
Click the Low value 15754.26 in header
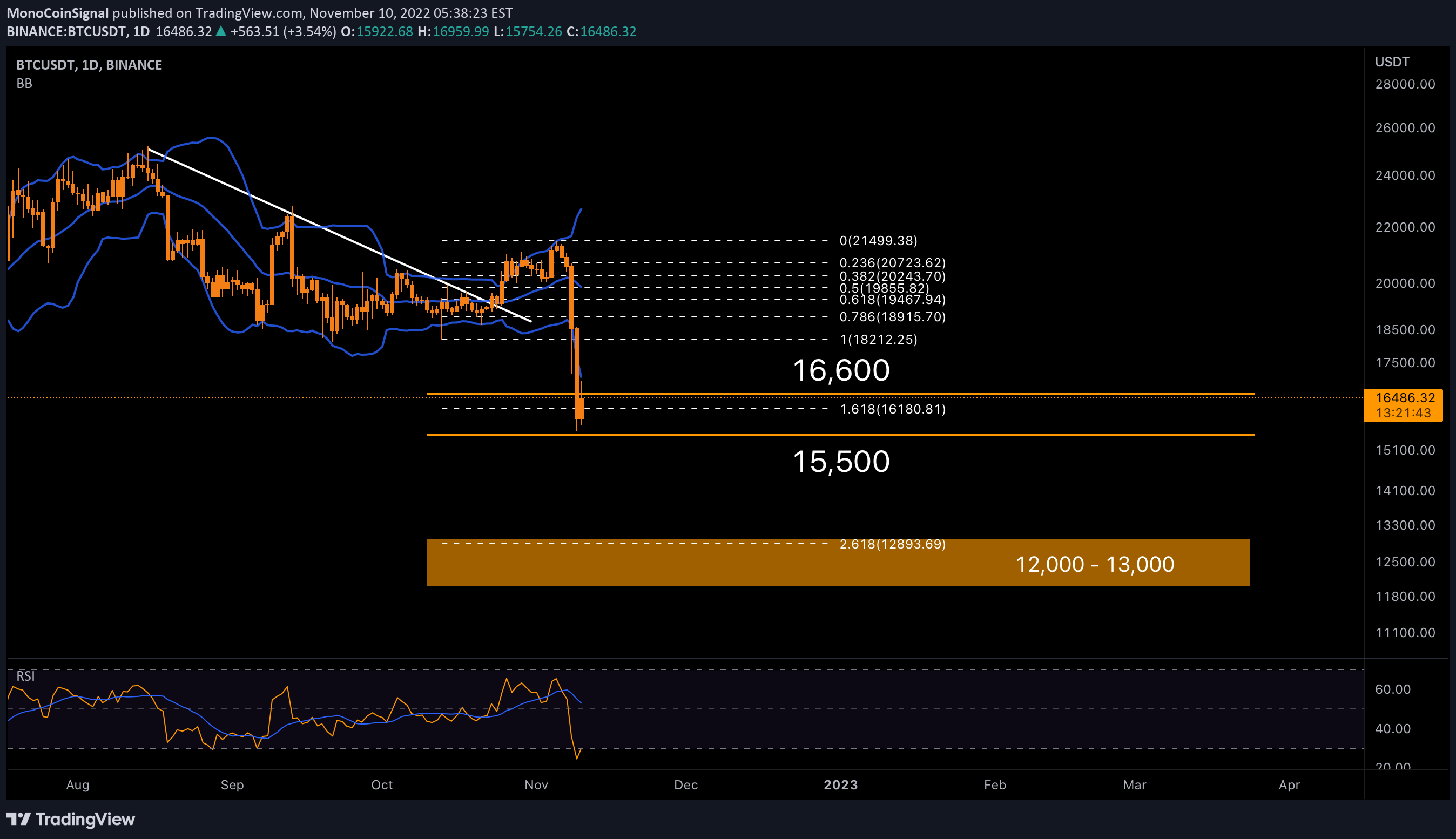(534, 31)
